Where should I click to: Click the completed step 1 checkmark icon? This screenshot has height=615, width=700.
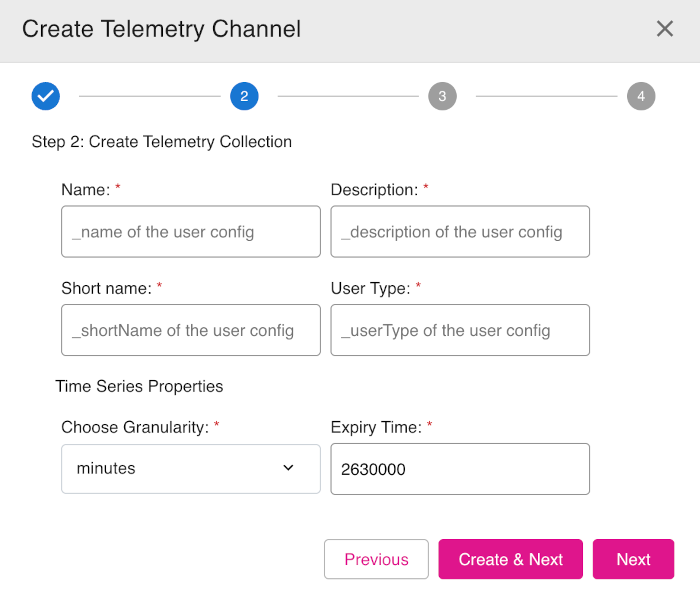46,96
